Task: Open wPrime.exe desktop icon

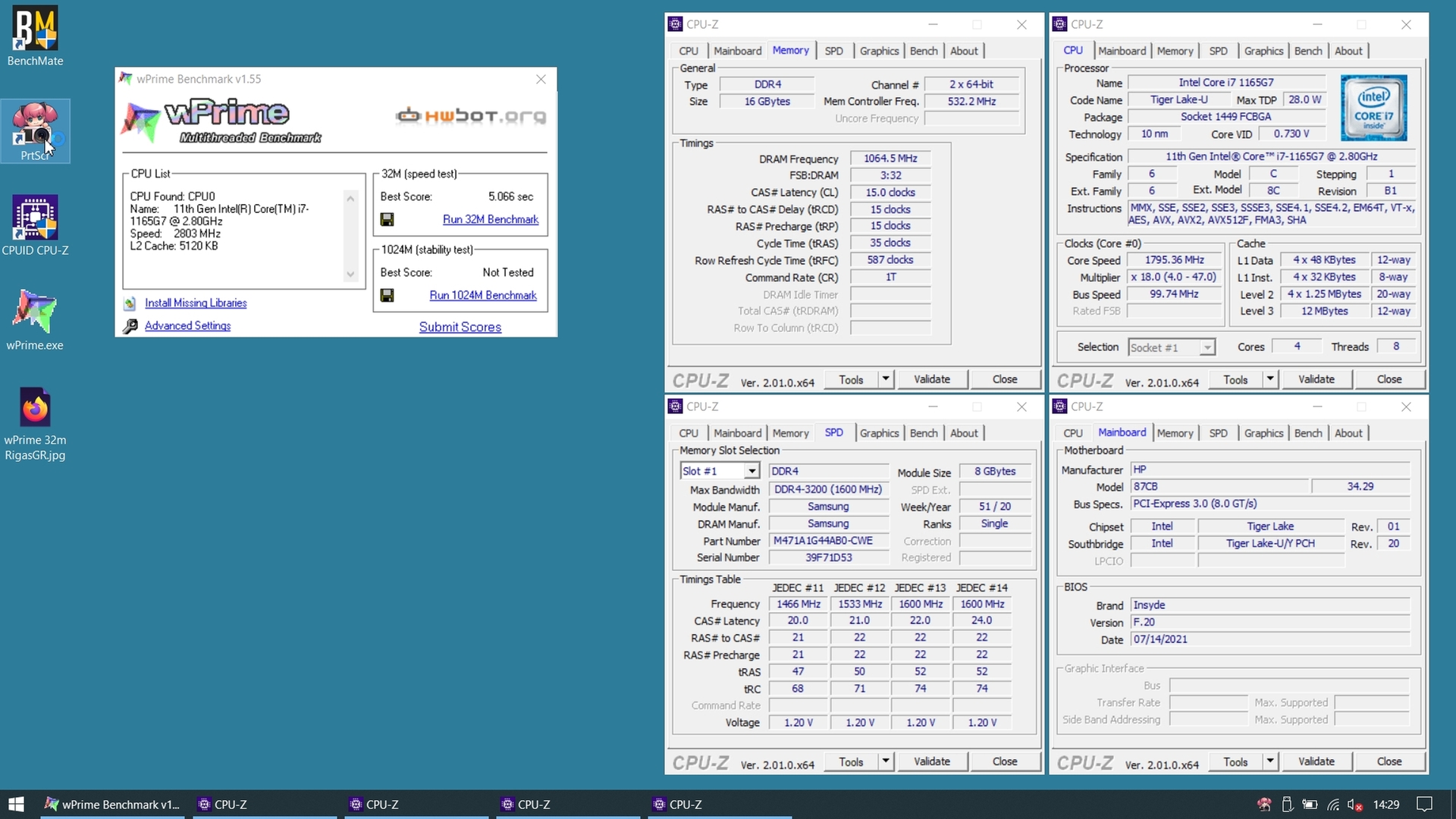Action: [x=35, y=320]
